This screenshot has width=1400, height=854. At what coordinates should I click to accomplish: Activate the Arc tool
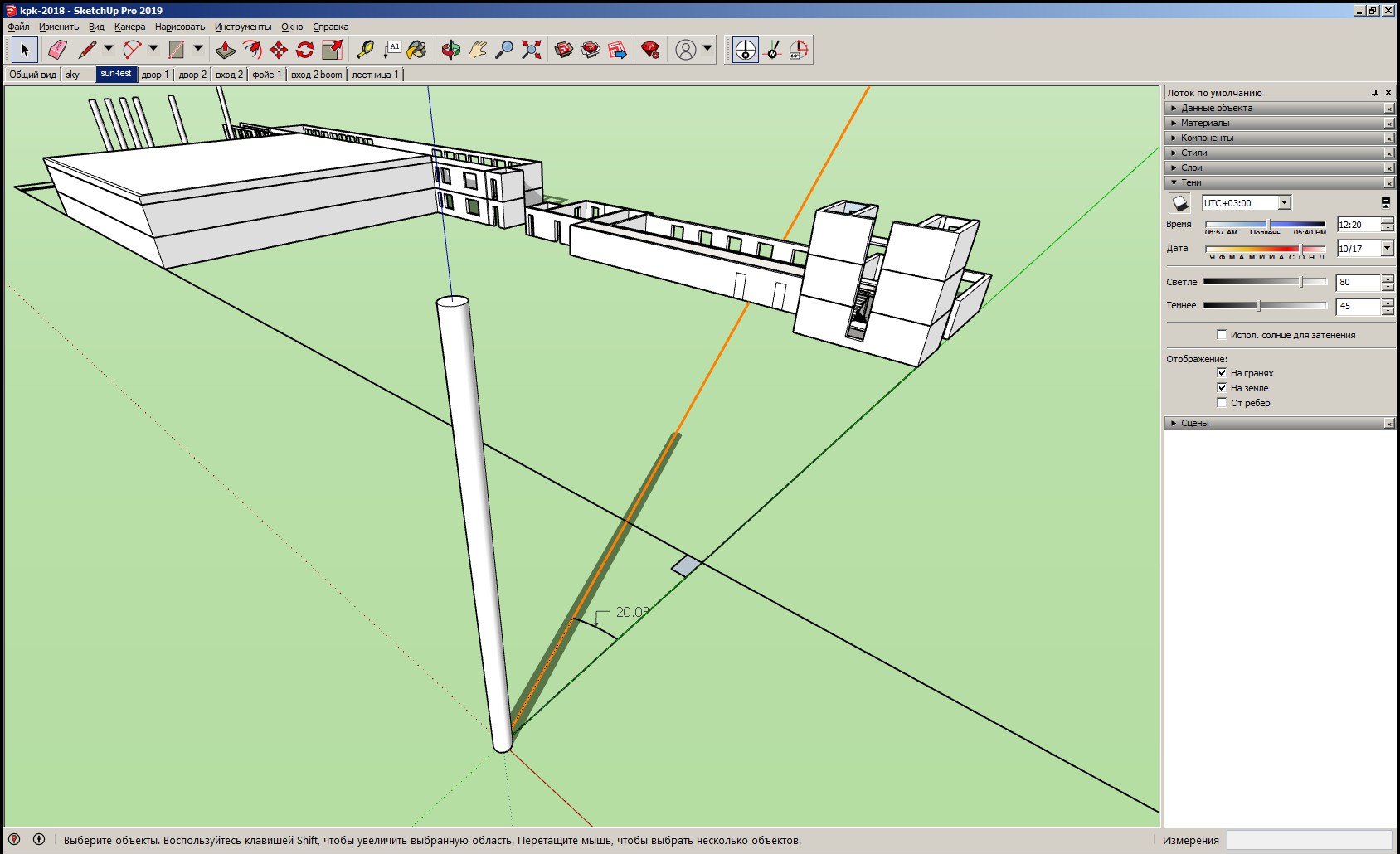pyautogui.click(x=132, y=50)
